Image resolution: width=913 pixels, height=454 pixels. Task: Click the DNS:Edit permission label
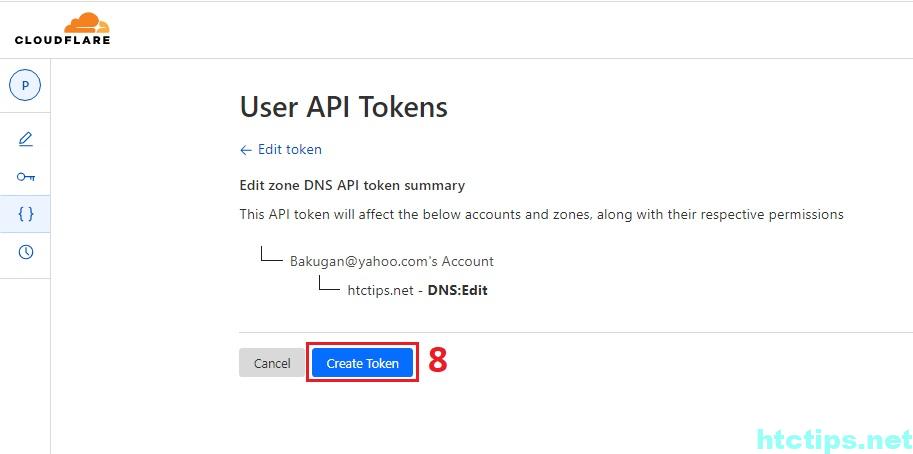click(457, 291)
